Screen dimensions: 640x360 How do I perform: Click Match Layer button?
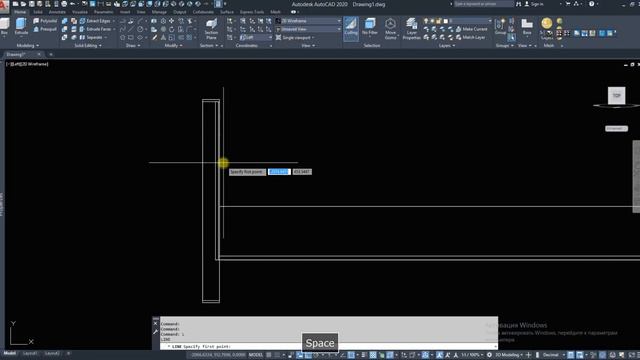[470, 38]
